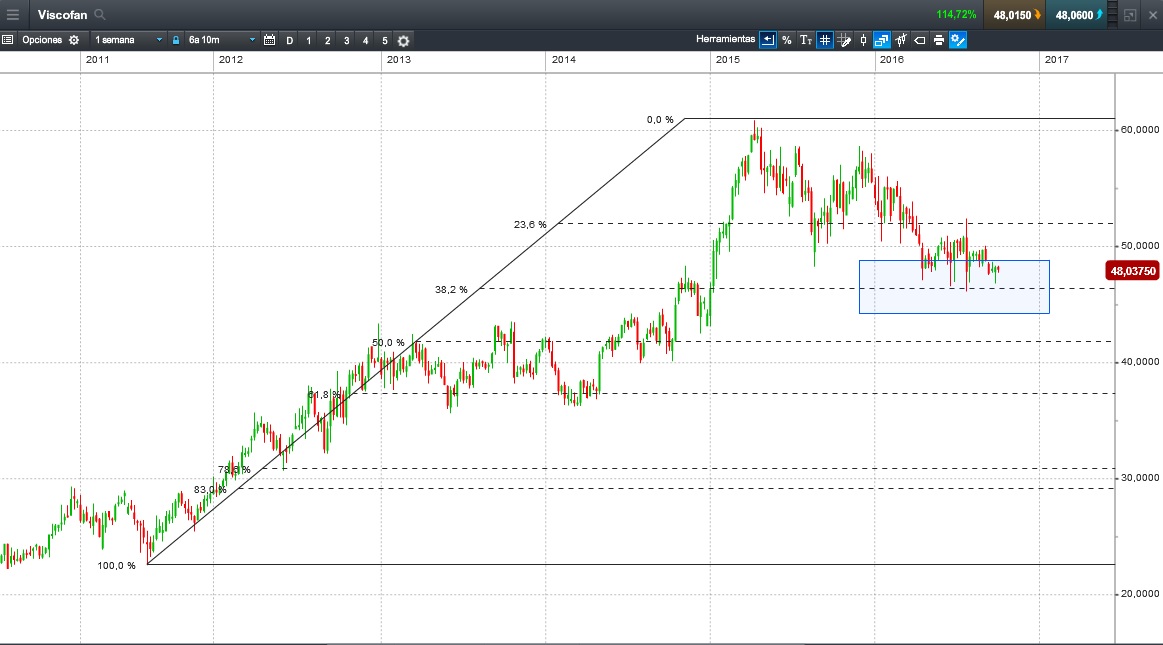Click the market depth ladder bar
The height and width of the screenshot is (645, 1163).
point(1112,15)
